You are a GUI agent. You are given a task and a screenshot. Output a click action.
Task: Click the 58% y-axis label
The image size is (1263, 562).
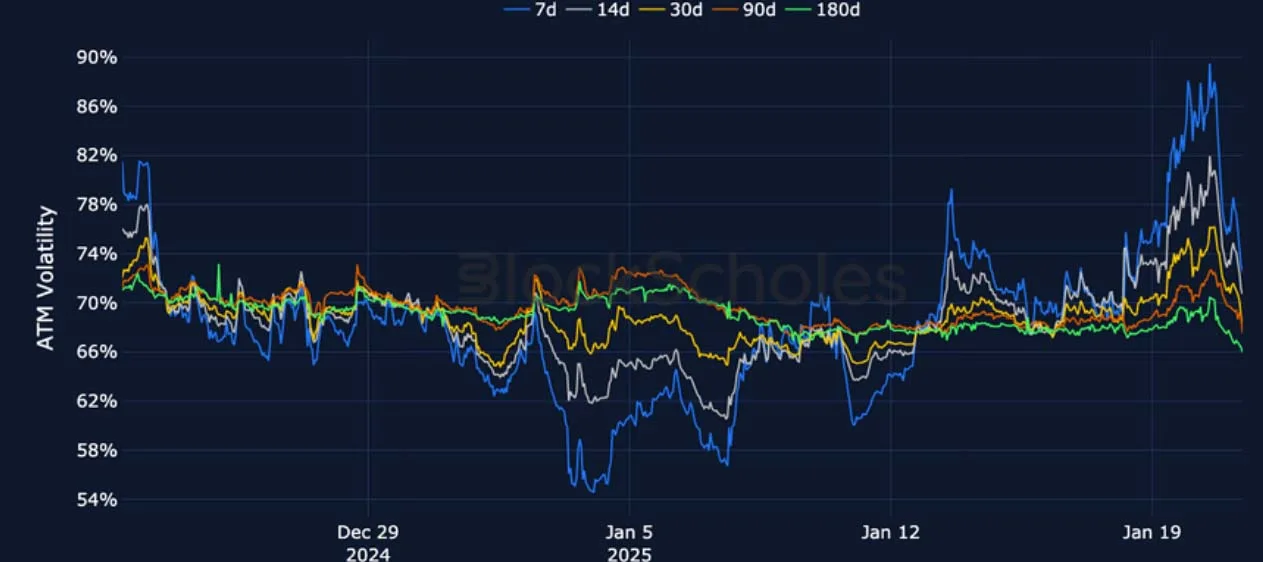97,450
